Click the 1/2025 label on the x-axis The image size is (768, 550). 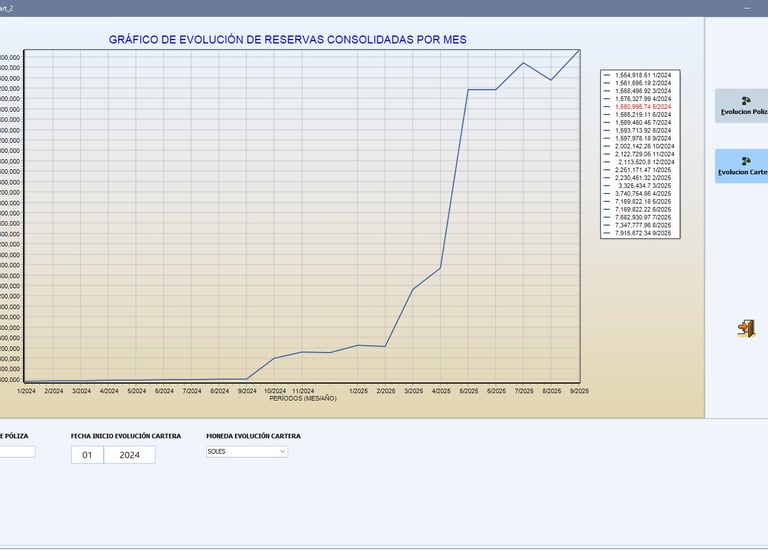coord(359,391)
